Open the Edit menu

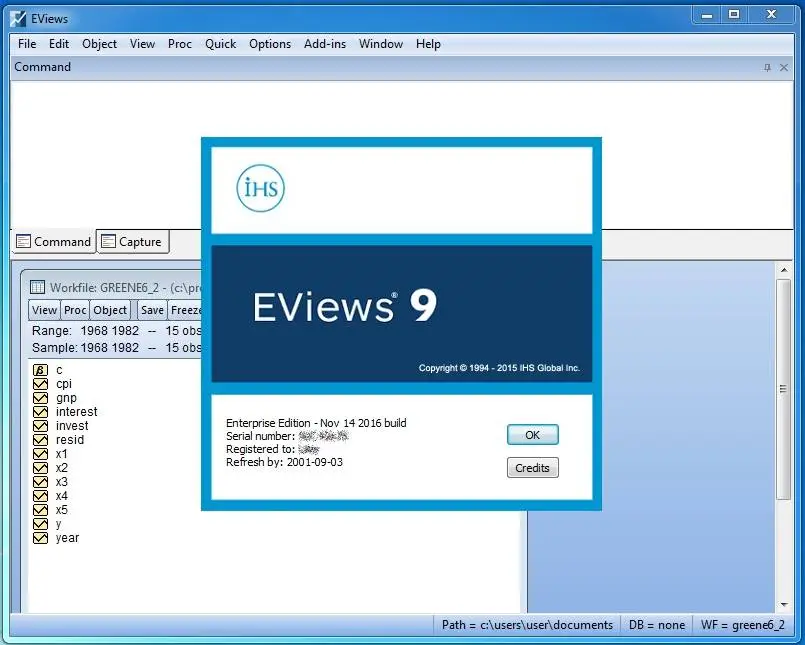click(x=59, y=44)
